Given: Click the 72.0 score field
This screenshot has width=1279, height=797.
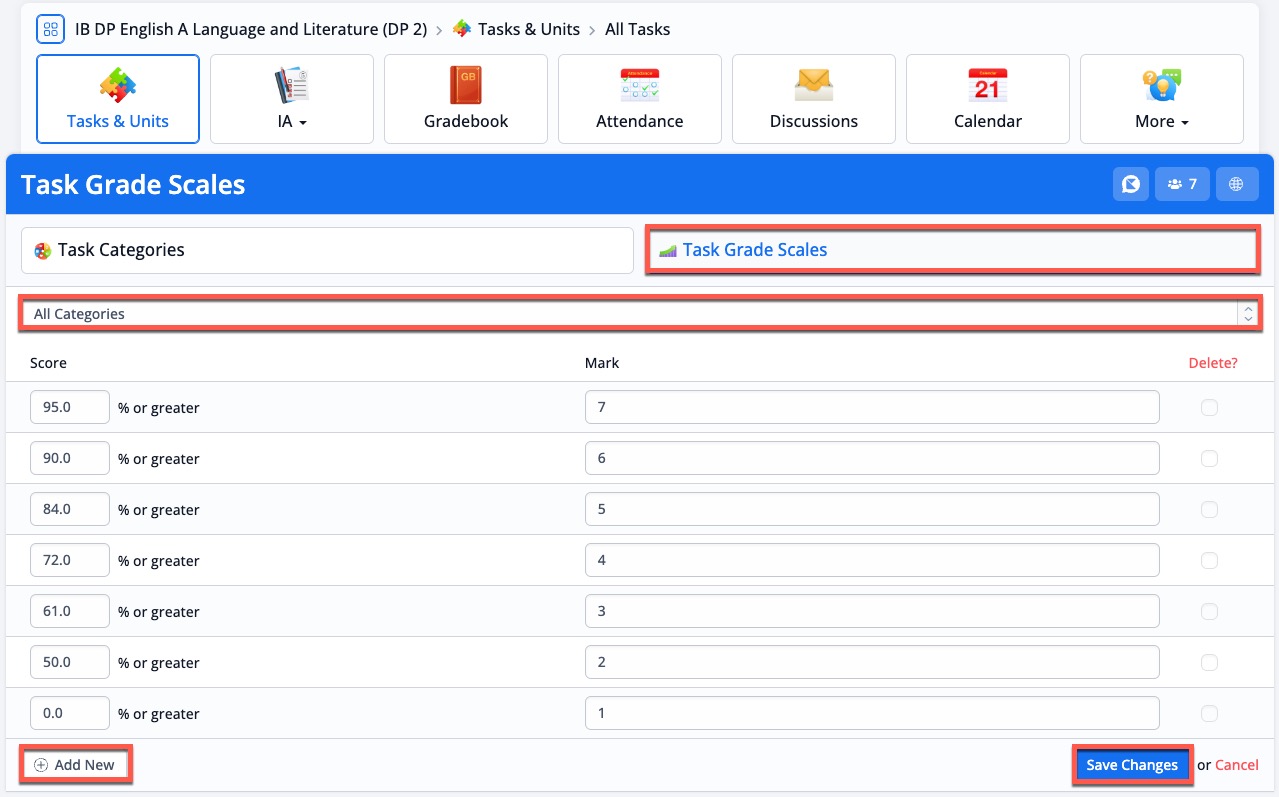Looking at the screenshot, I should (70, 560).
